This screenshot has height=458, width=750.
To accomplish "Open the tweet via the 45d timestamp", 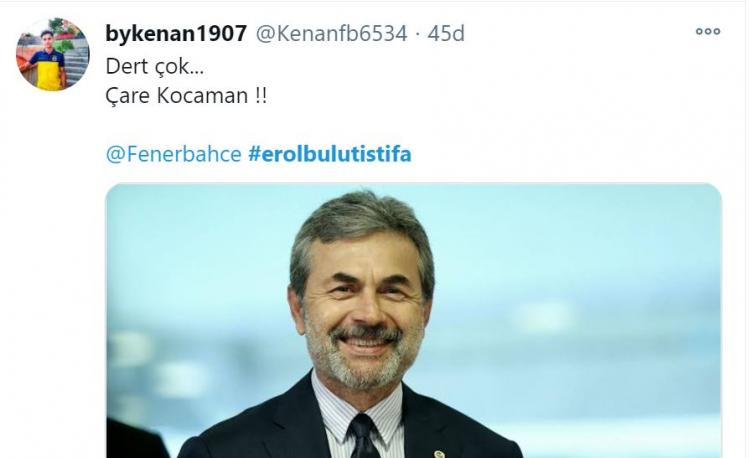I will point(446,33).
